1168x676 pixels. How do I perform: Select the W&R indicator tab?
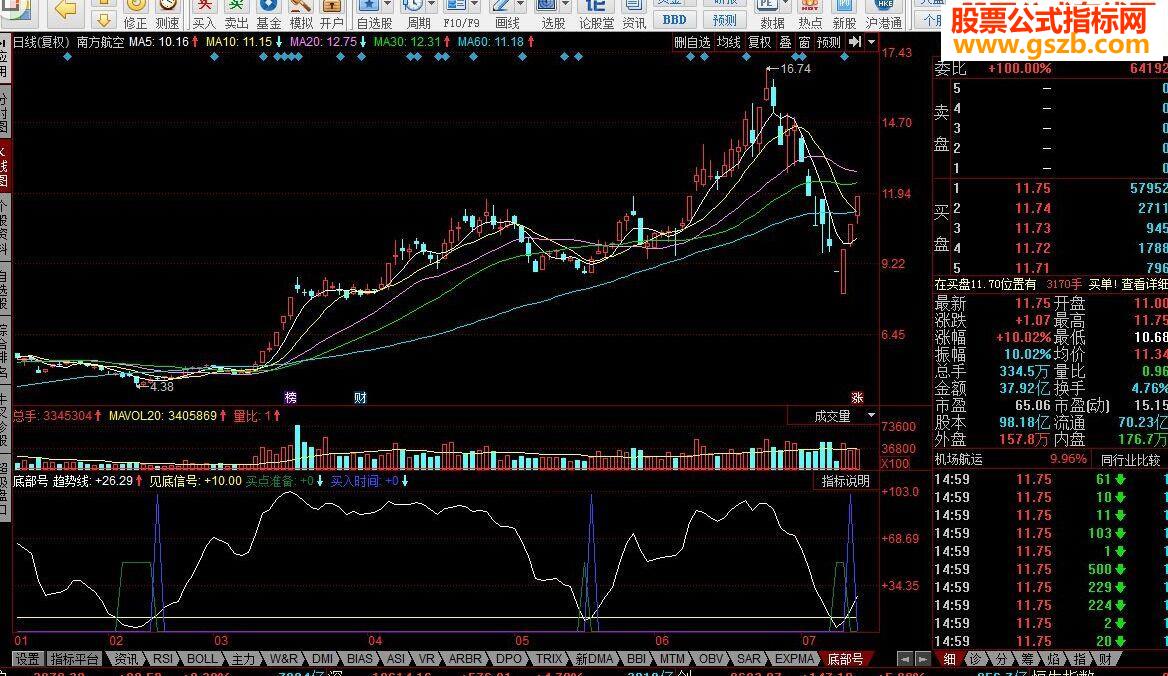283,659
